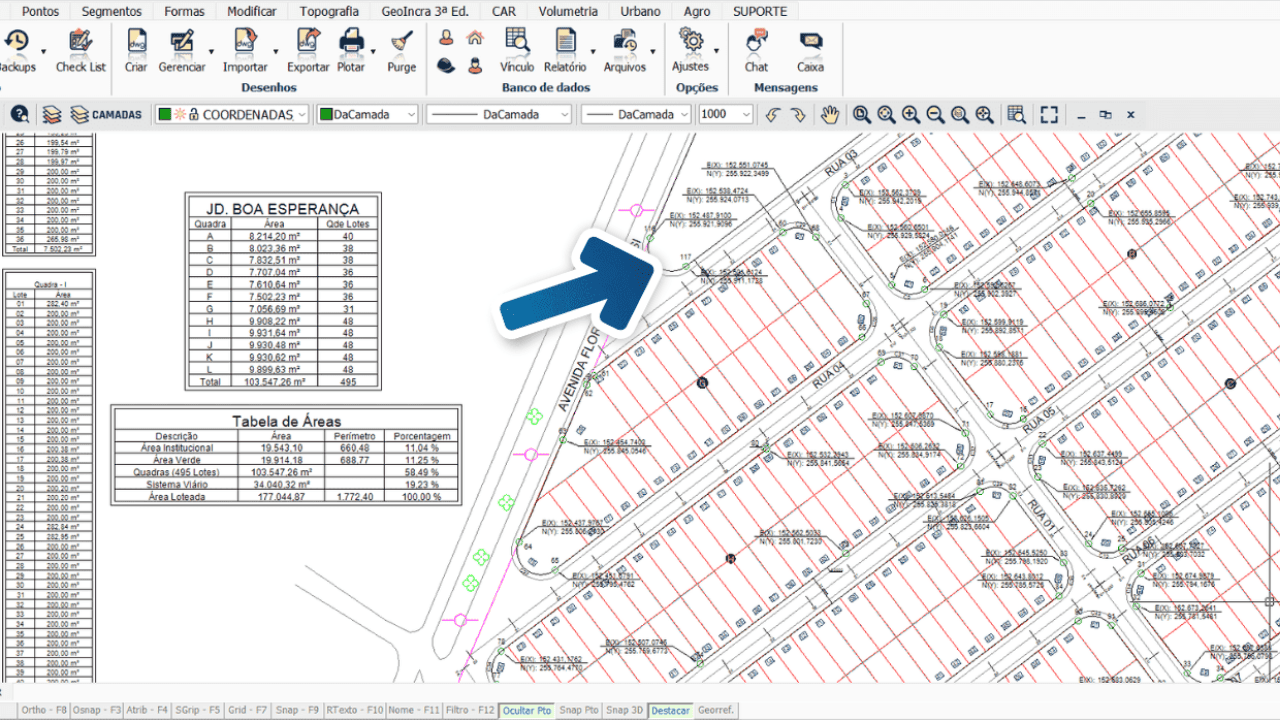Click the green layer color swatch by COORDENADAS

(165, 114)
